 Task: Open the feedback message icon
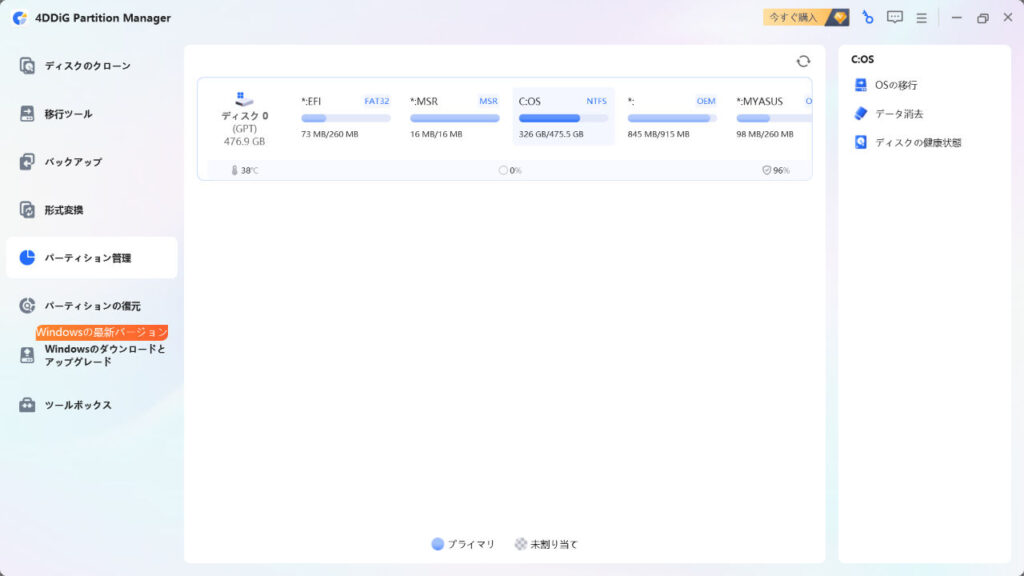[893, 17]
